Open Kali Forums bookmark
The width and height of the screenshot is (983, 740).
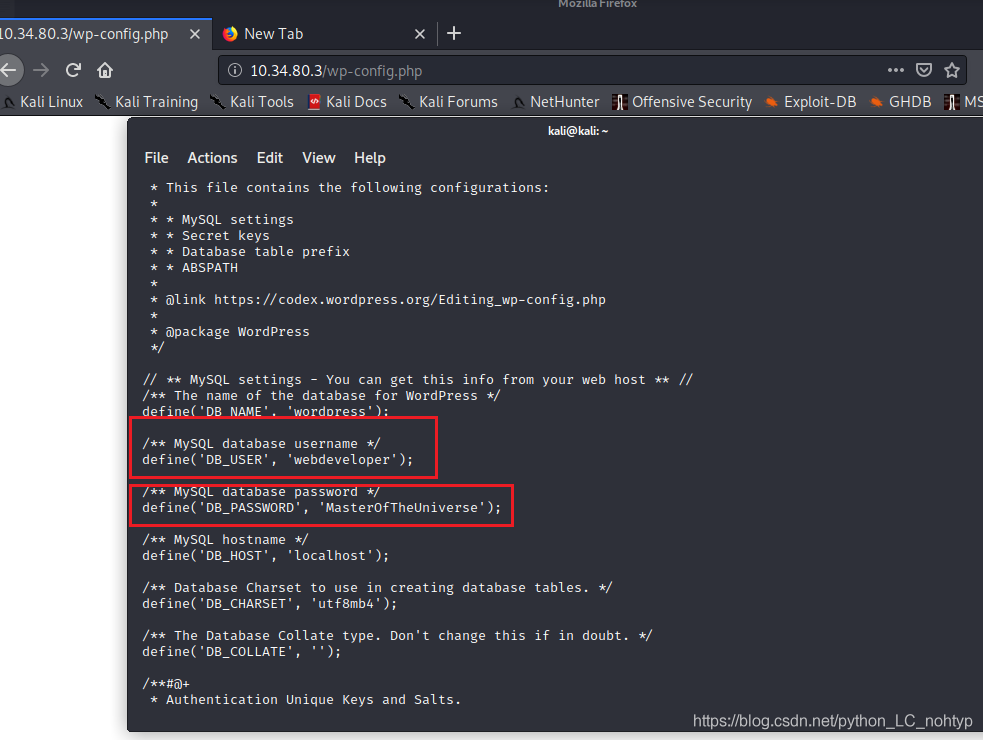pyautogui.click(x=448, y=102)
